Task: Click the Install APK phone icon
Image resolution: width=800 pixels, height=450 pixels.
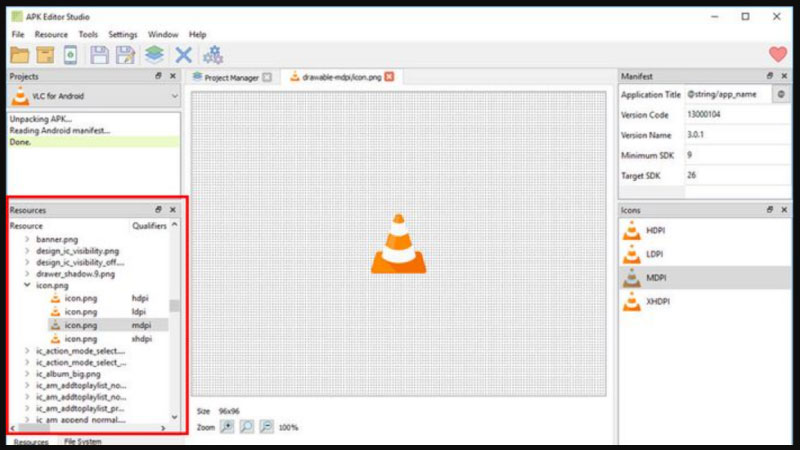Action: (70, 55)
